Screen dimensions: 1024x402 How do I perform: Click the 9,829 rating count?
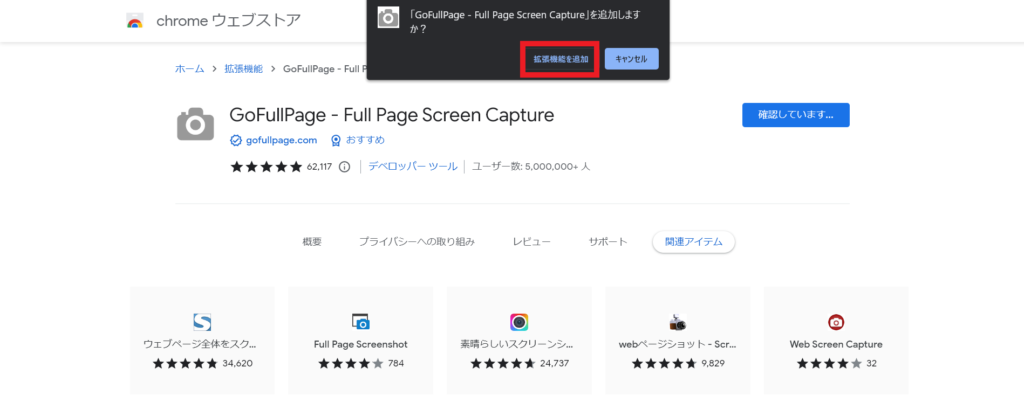712,363
